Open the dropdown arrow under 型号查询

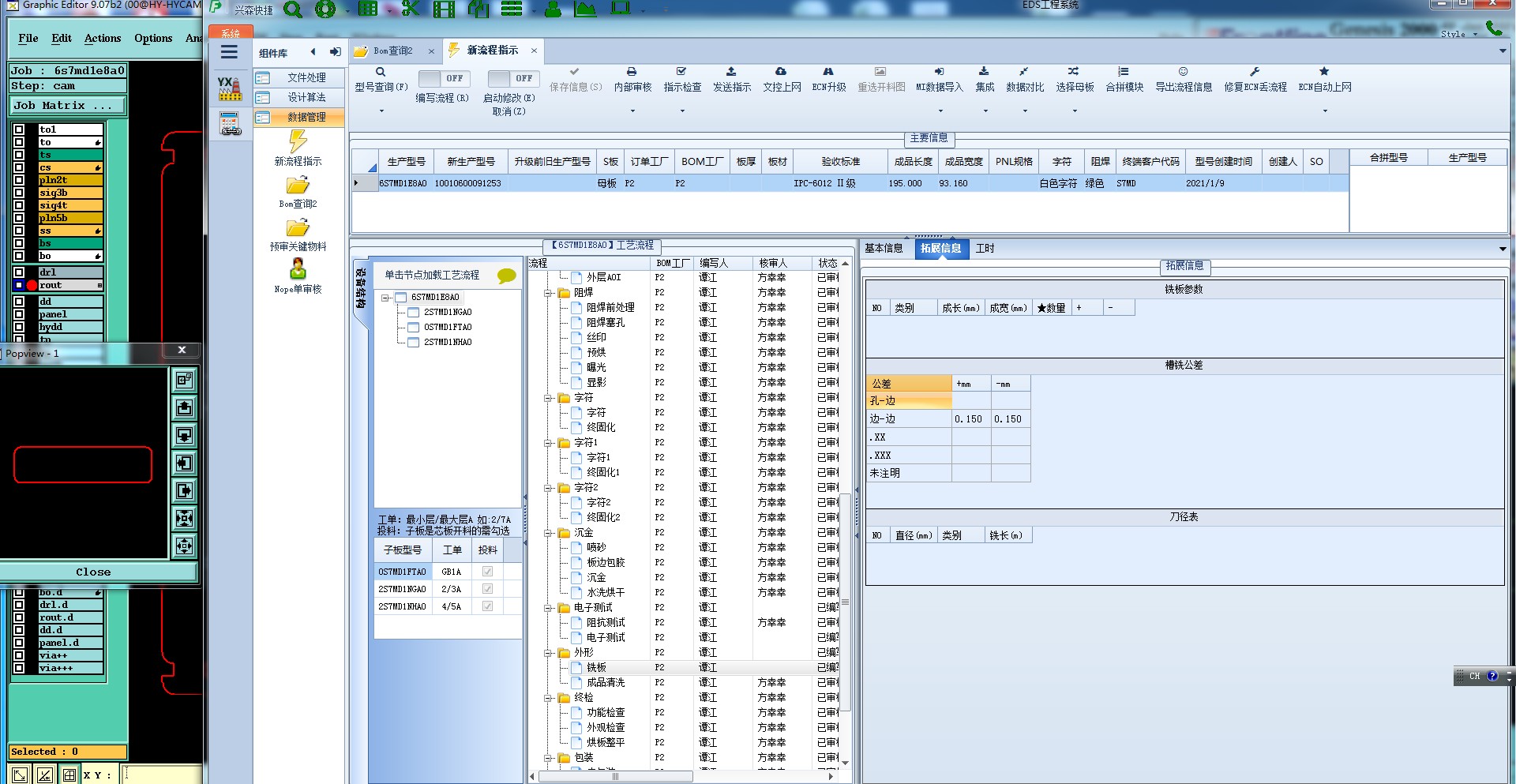click(381, 111)
